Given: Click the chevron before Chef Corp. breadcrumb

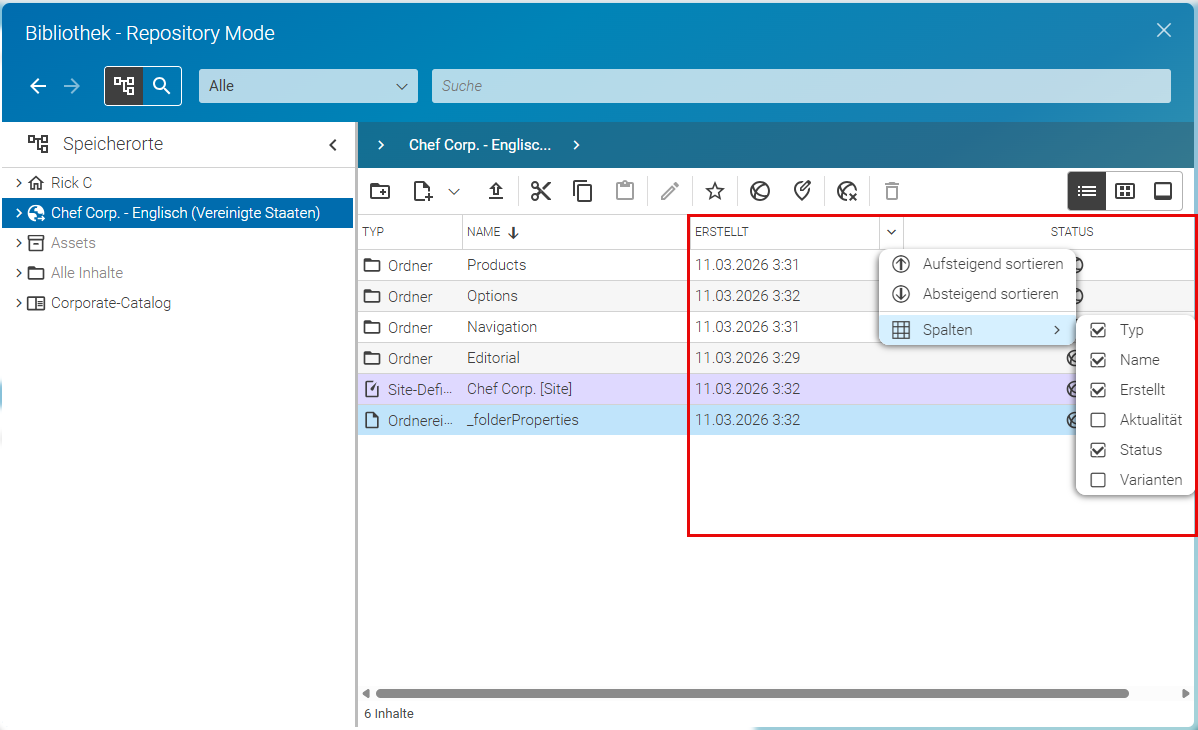Looking at the screenshot, I should [x=380, y=145].
